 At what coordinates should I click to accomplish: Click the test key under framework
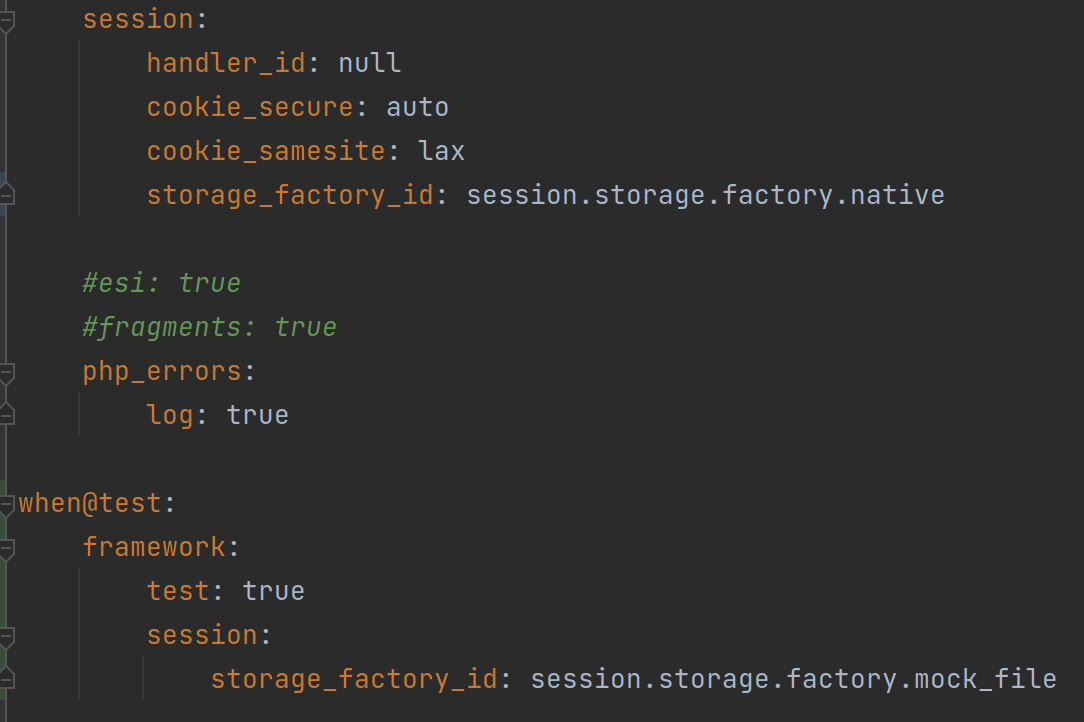(178, 591)
